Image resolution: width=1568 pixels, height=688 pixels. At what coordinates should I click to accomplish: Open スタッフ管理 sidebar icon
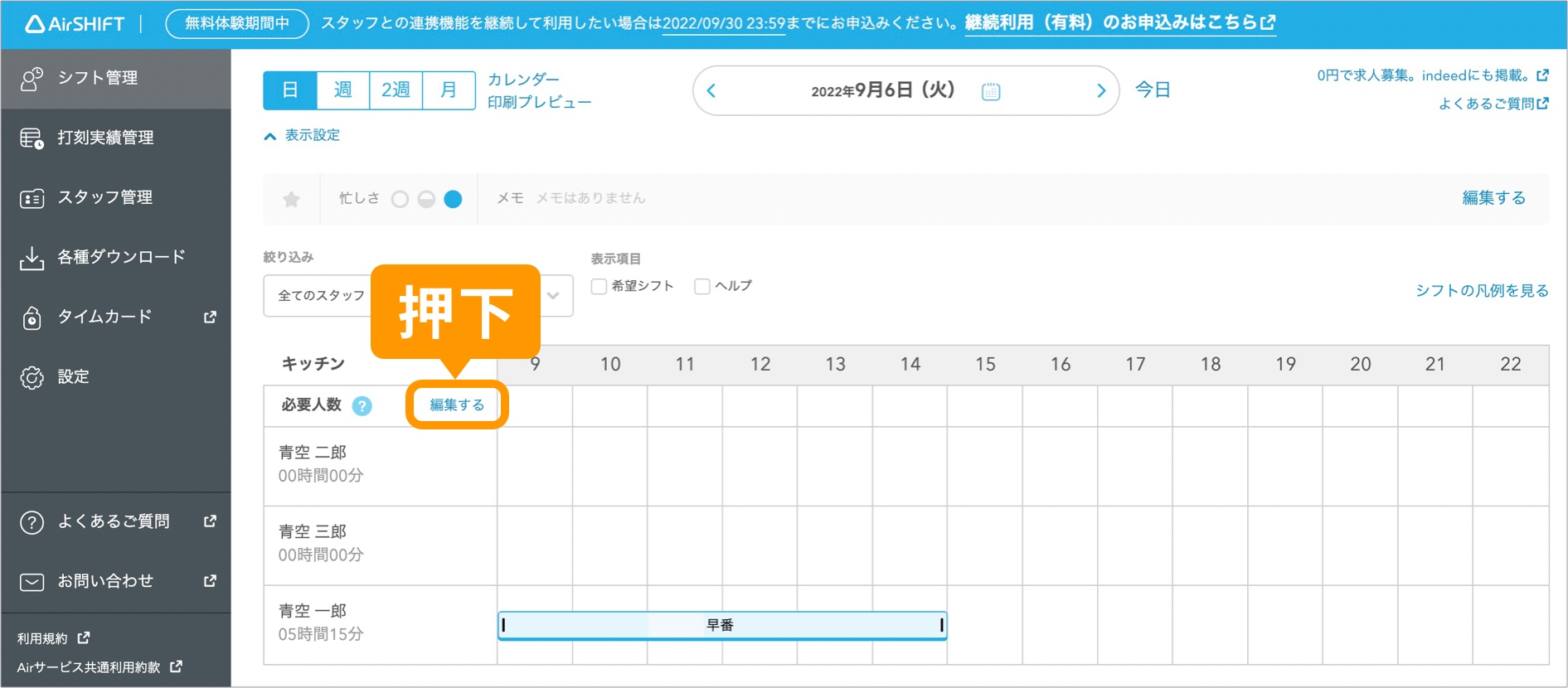[x=32, y=198]
